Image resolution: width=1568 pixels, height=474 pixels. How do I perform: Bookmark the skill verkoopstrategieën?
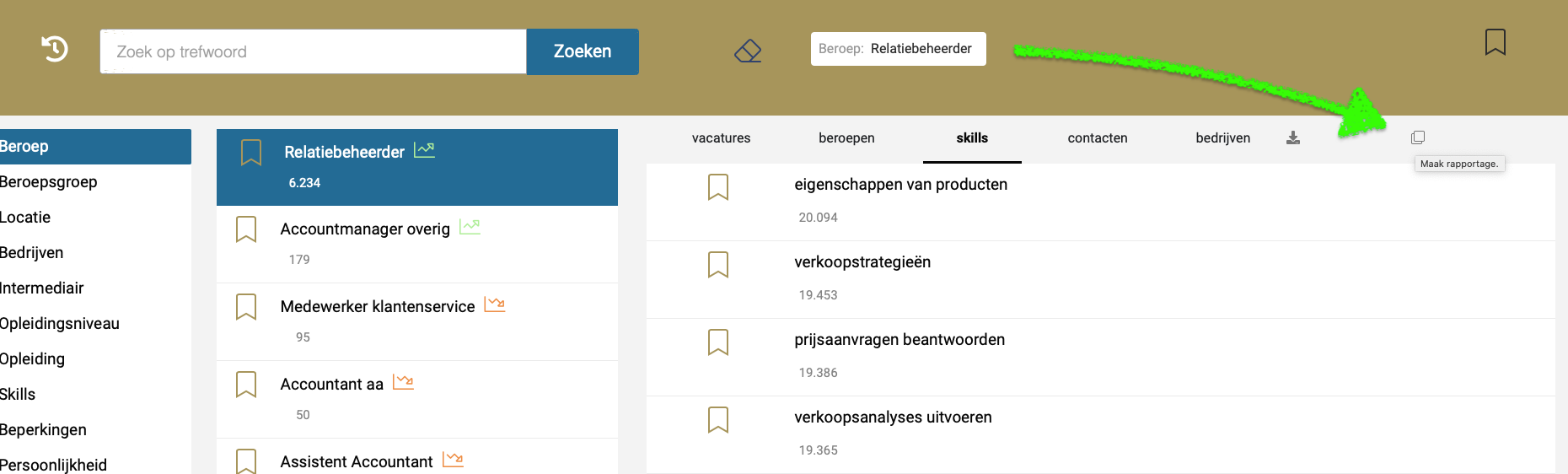718,265
